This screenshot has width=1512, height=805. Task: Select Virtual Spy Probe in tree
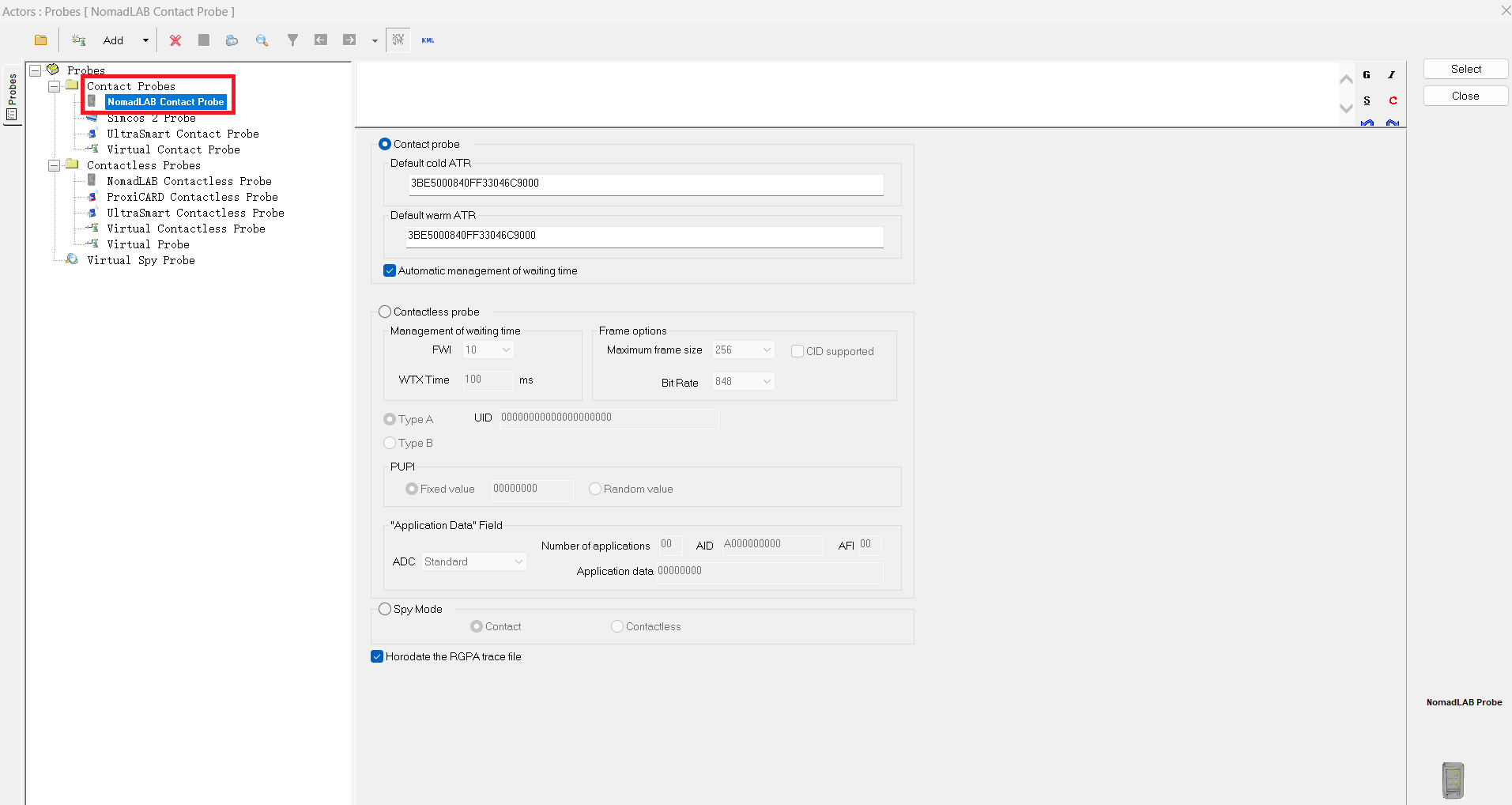[141, 260]
